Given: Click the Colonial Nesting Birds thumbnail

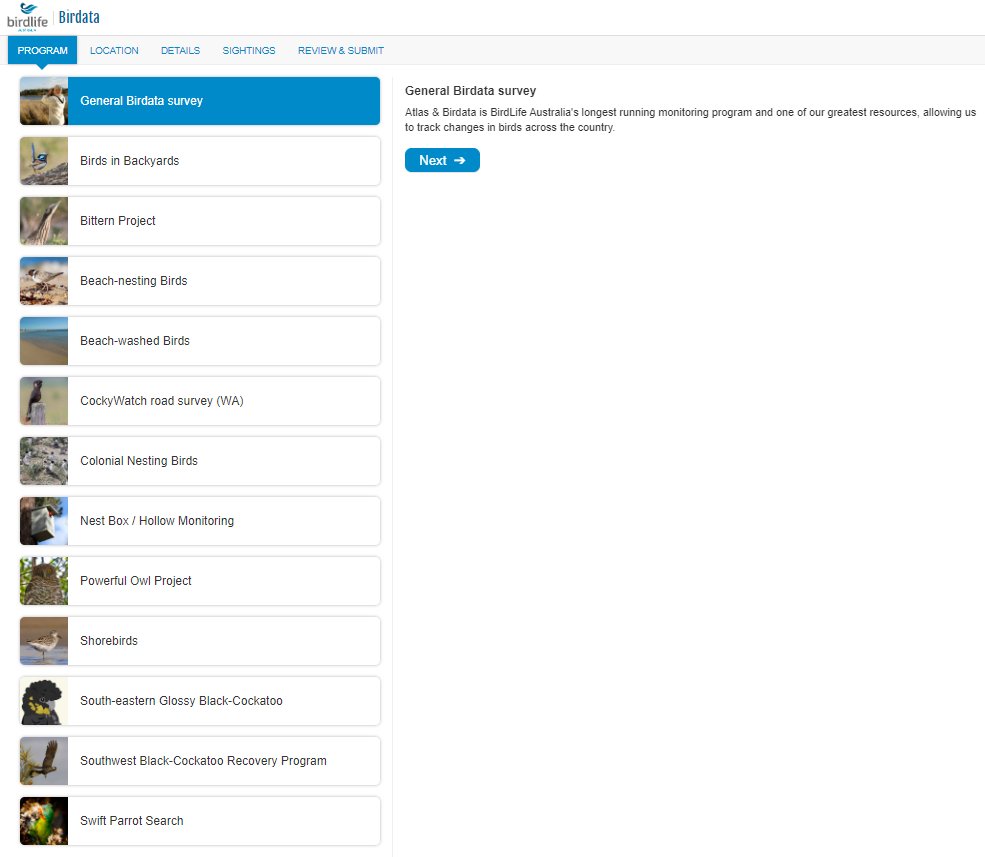Looking at the screenshot, I should [x=44, y=461].
